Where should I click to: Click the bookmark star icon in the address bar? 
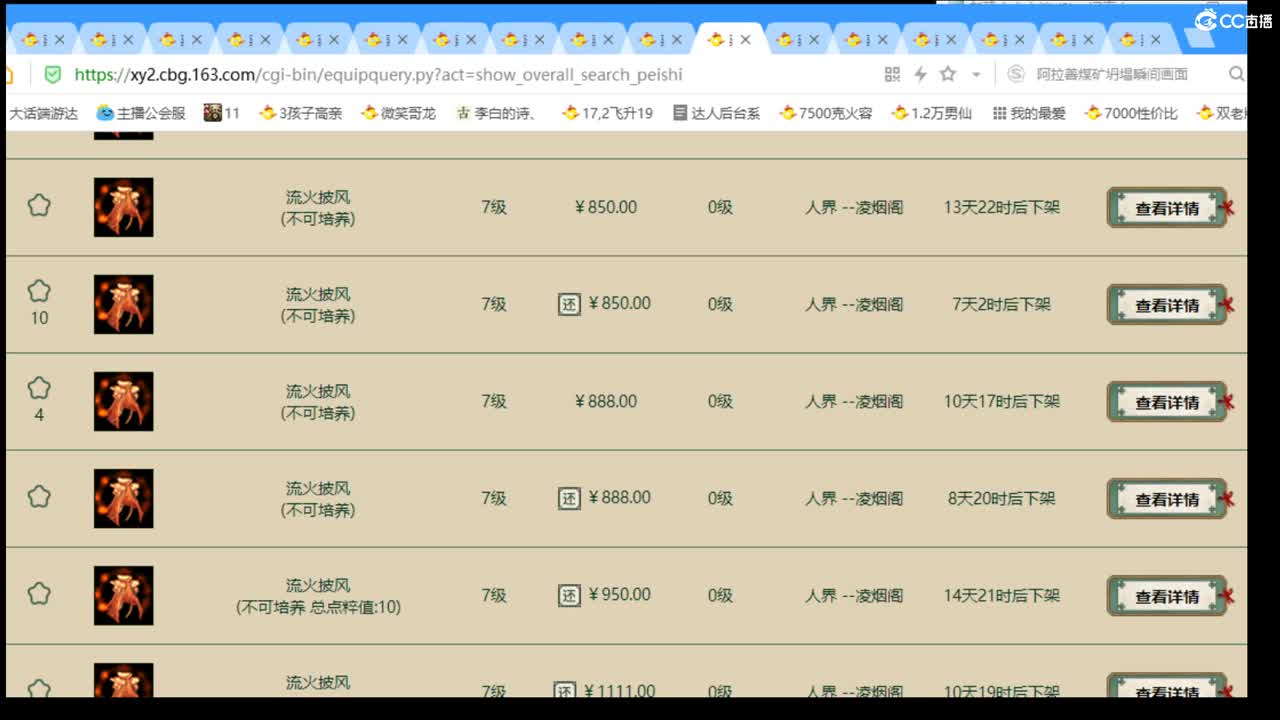point(946,74)
